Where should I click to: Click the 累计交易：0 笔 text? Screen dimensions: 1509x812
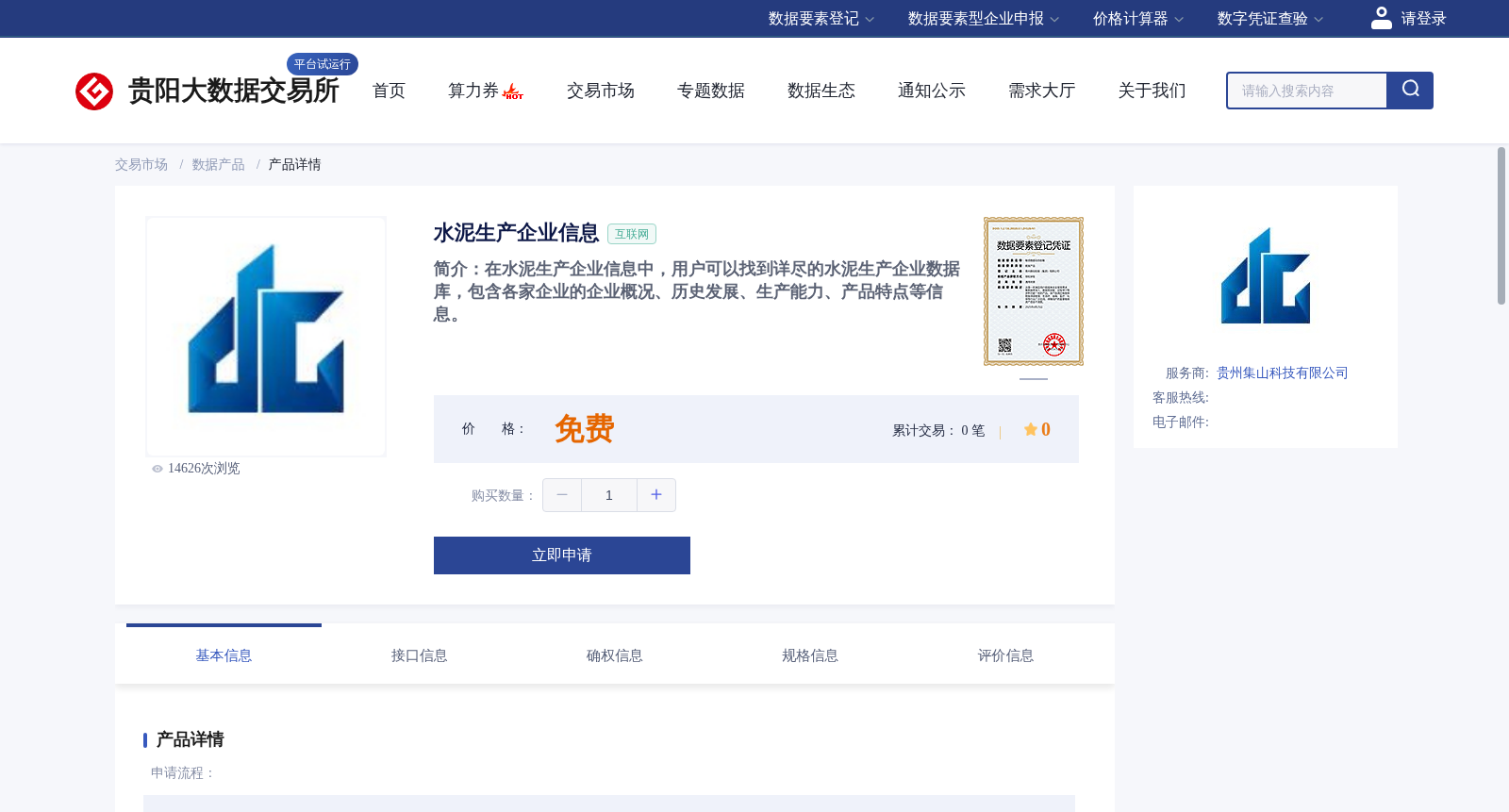coord(938,430)
